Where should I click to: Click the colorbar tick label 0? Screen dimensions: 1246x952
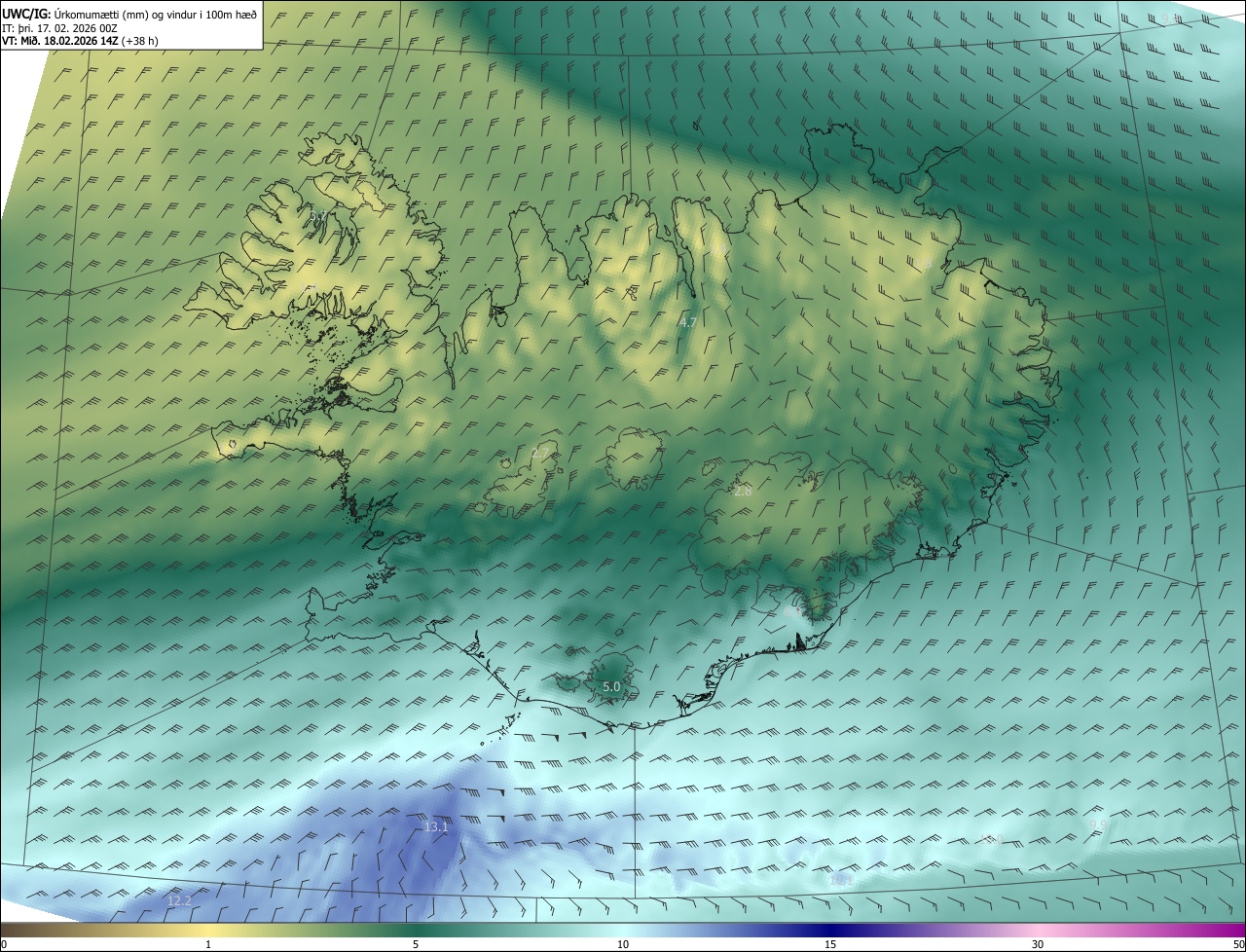click(4, 944)
